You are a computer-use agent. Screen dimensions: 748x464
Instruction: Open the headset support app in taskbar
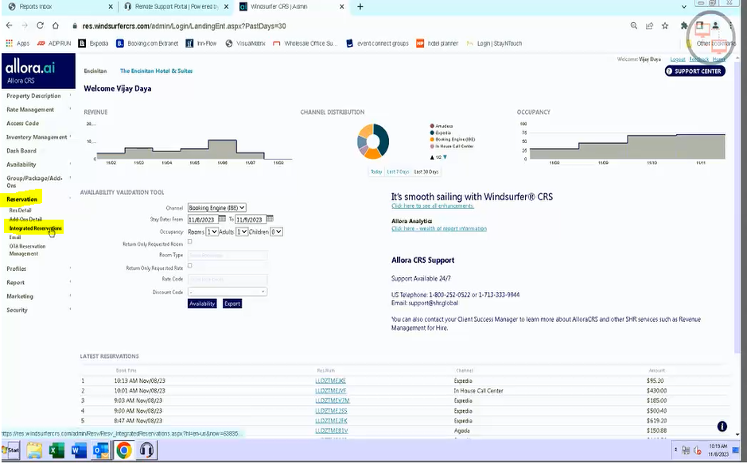146,450
